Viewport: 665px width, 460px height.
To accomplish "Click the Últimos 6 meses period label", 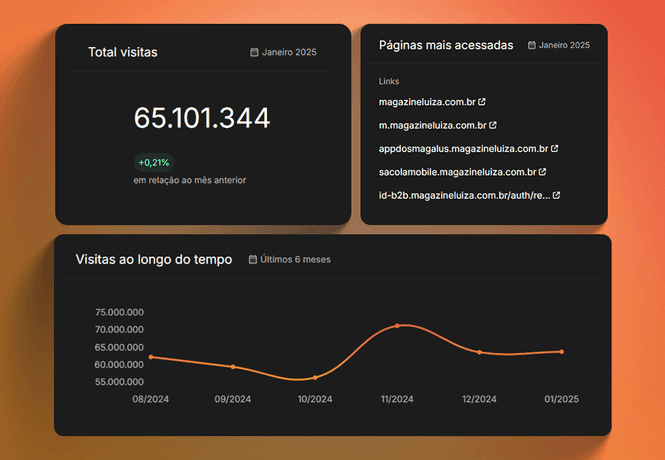I will (x=296, y=259).
